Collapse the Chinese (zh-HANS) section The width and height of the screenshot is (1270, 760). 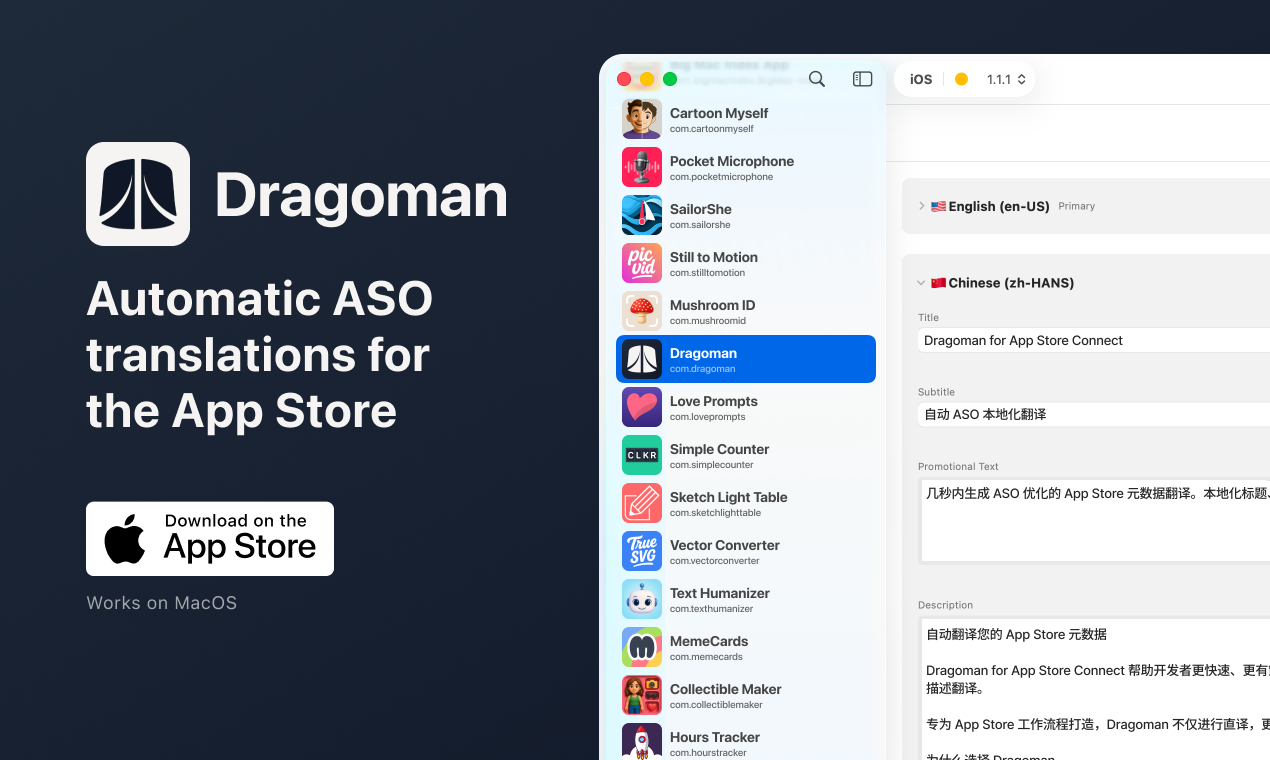pos(921,283)
